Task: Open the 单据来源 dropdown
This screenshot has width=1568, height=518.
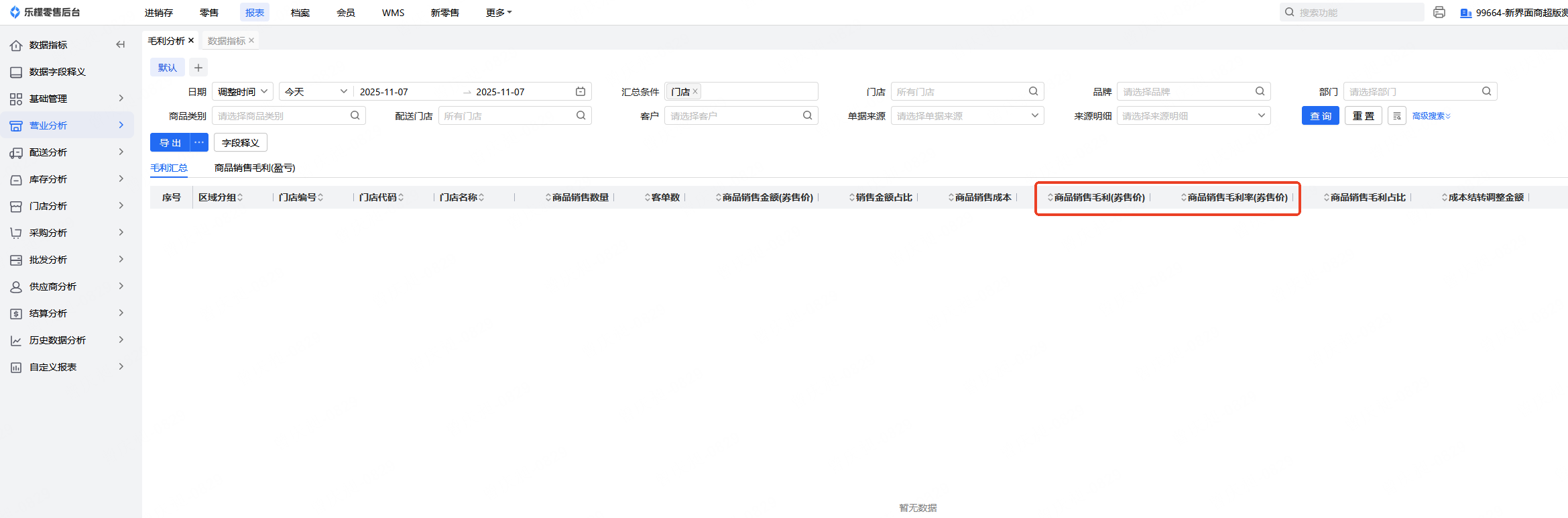Action: coord(967,115)
